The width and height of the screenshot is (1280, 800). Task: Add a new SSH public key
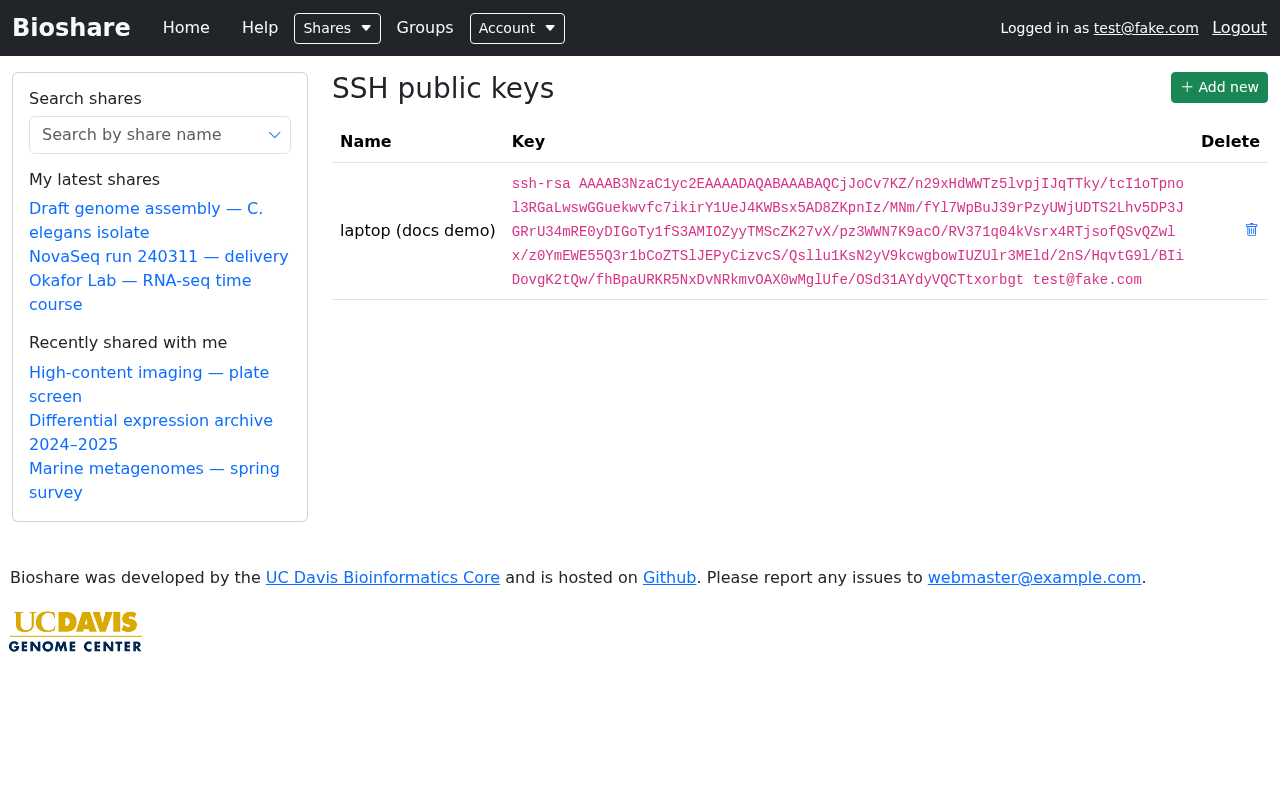(x=1219, y=87)
